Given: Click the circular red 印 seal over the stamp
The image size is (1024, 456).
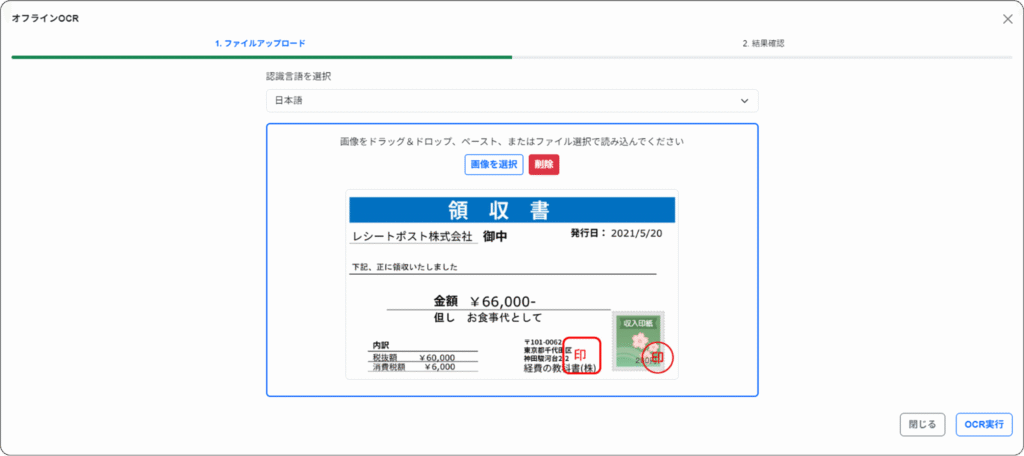Looking at the screenshot, I should point(657,357).
